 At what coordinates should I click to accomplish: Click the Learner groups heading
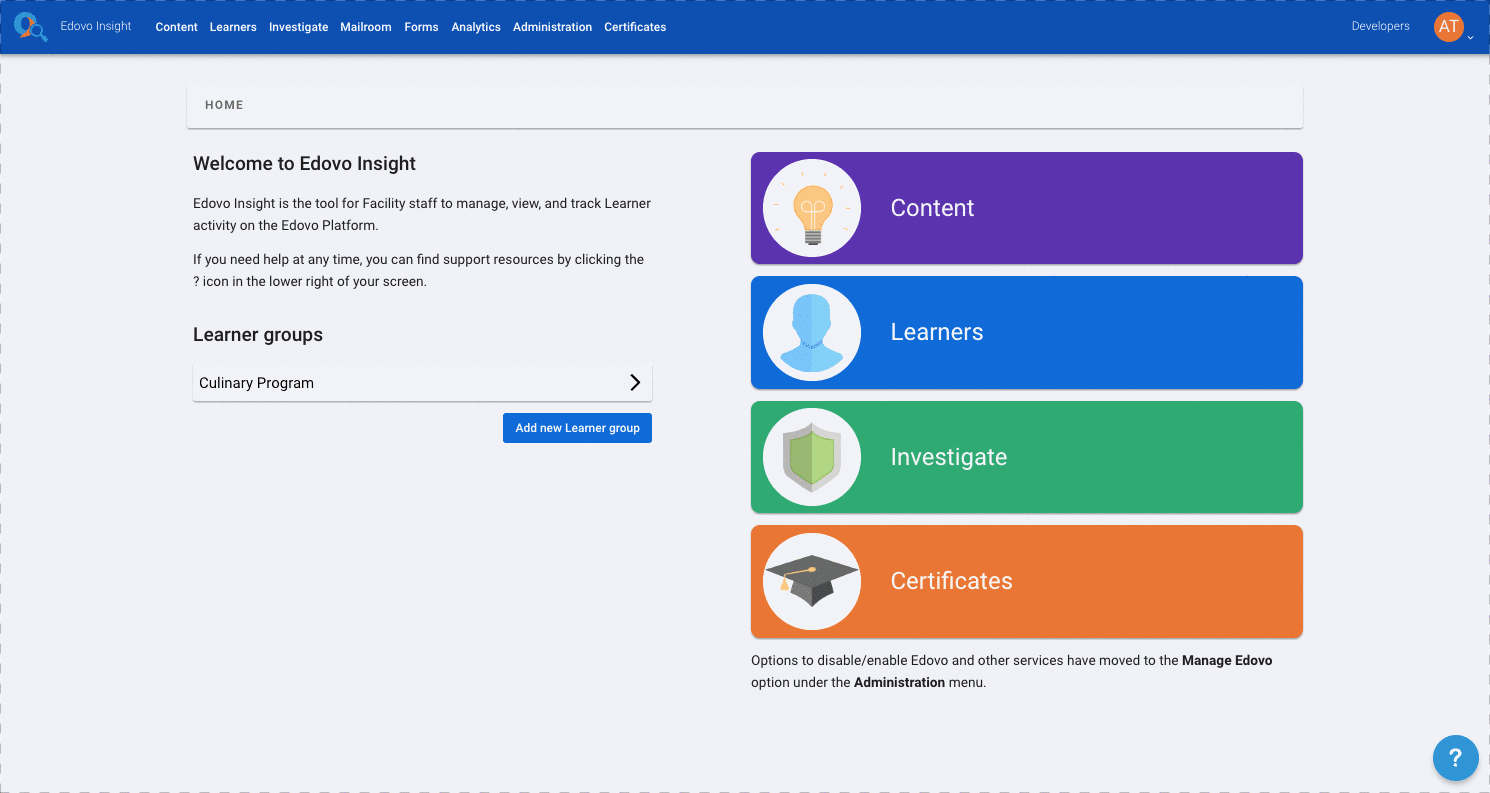coord(258,335)
